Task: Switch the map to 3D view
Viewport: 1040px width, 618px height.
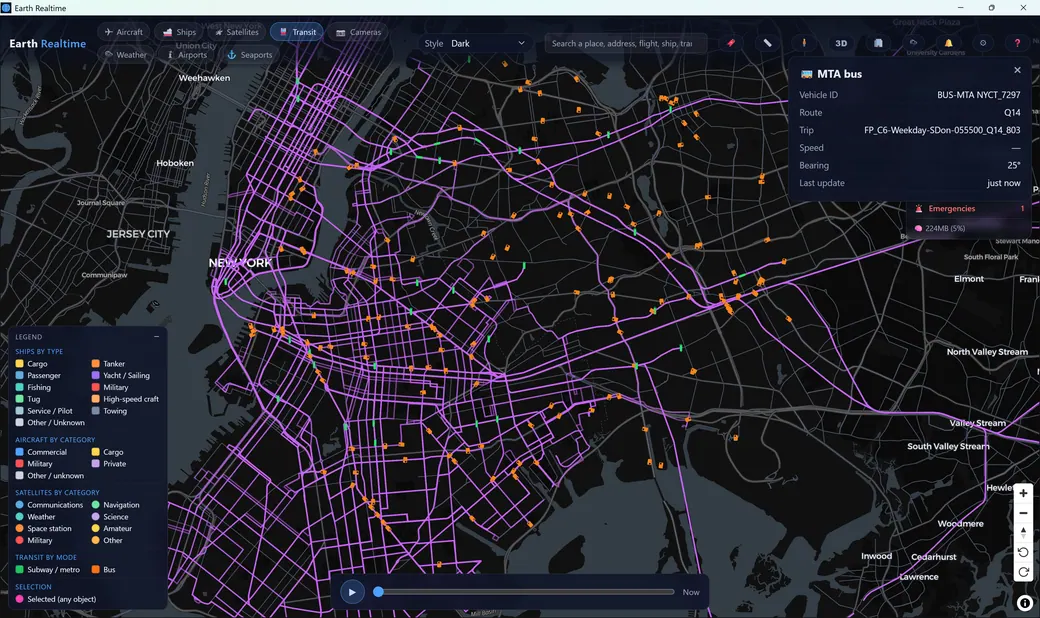Action: click(841, 43)
